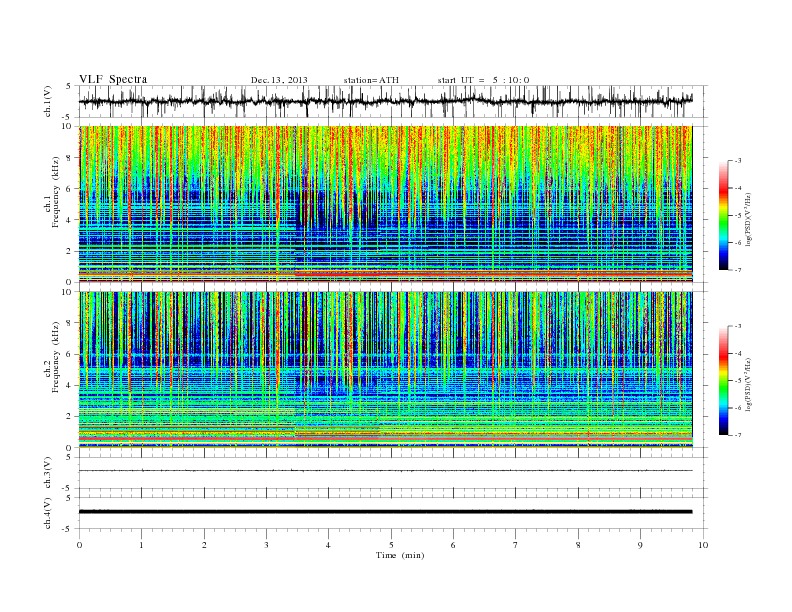Click the "ch.4(V)" axis label
This screenshot has height=612, width=792.
coord(48,514)
